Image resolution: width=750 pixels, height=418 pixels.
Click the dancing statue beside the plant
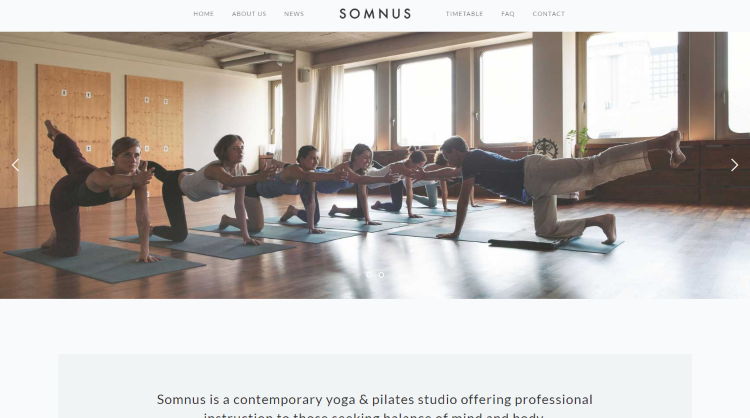click(x=545, y=148)
